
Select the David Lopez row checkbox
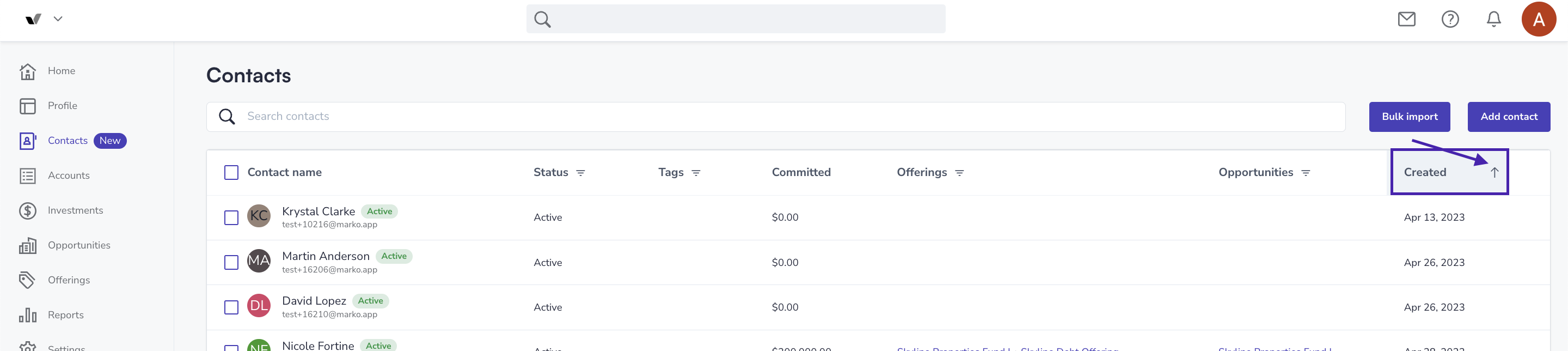coord(231,307)
